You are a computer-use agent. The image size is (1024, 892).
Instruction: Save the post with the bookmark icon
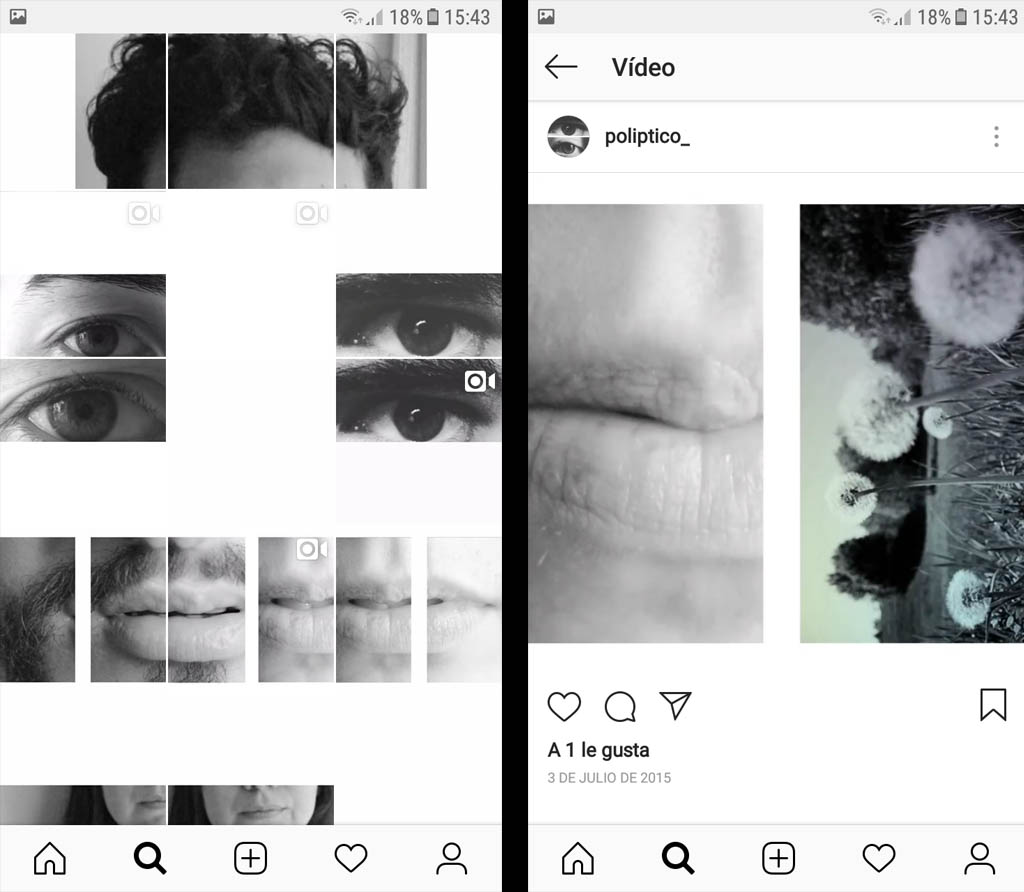pos(992,705)
